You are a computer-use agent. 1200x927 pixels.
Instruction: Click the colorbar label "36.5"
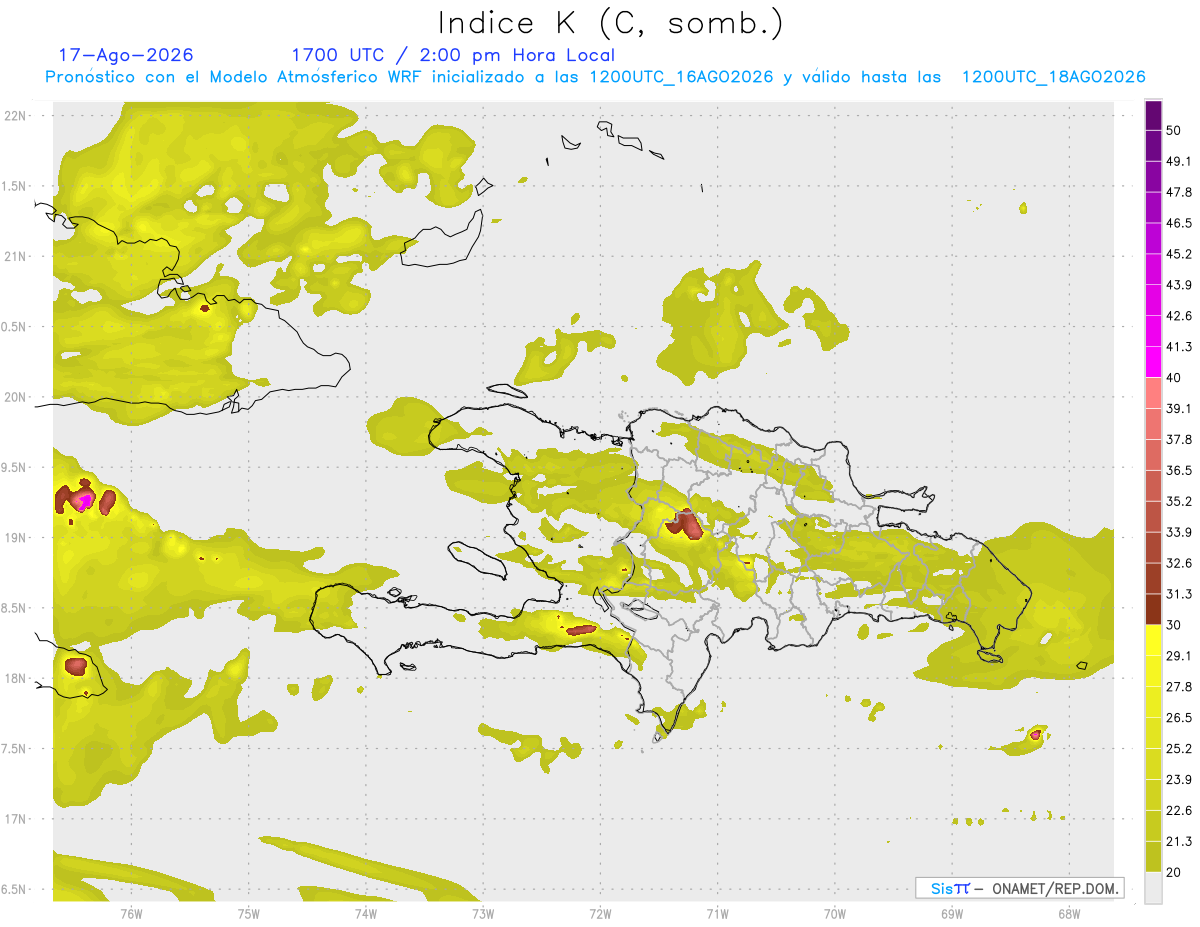(1179, 470)
